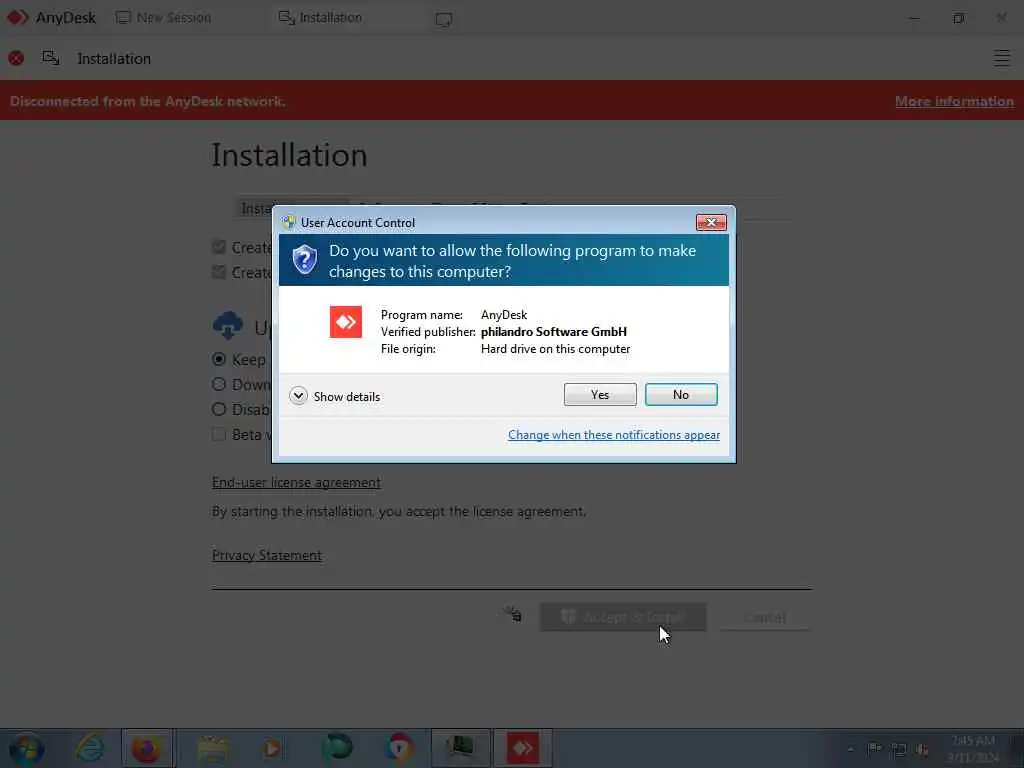Toggle the Beta version checkbox
The width and height of the screenshot is (1024, 768).
pos(219,434)
